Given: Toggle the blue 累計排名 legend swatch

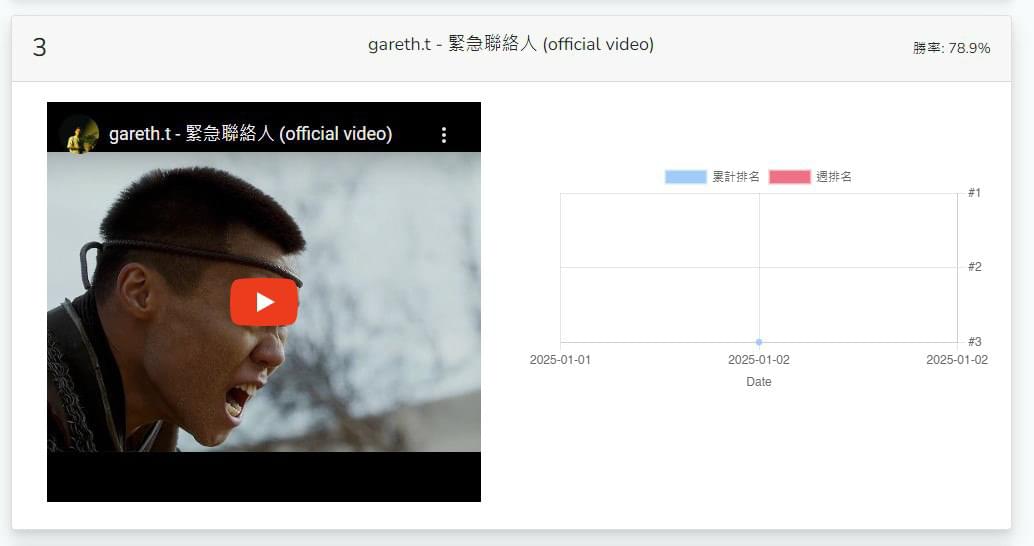Looking at the screenshot, I should click(685, 177).
